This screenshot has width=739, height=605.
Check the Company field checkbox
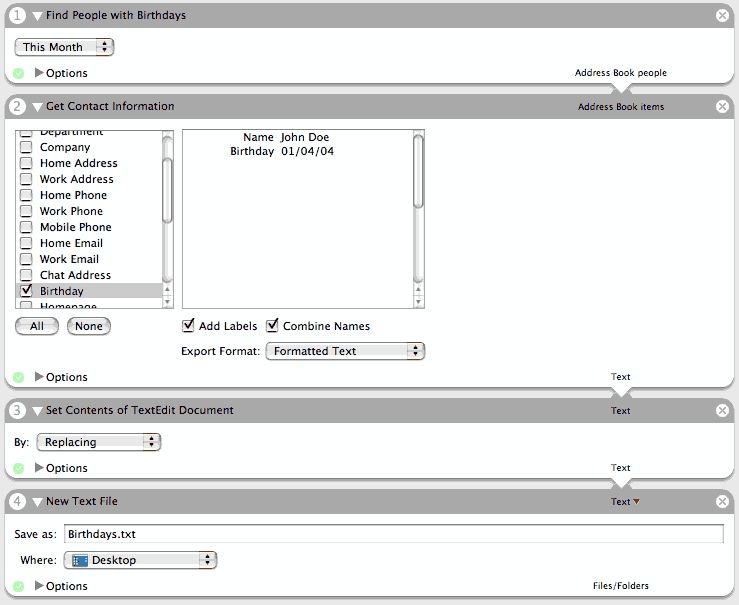26,147
